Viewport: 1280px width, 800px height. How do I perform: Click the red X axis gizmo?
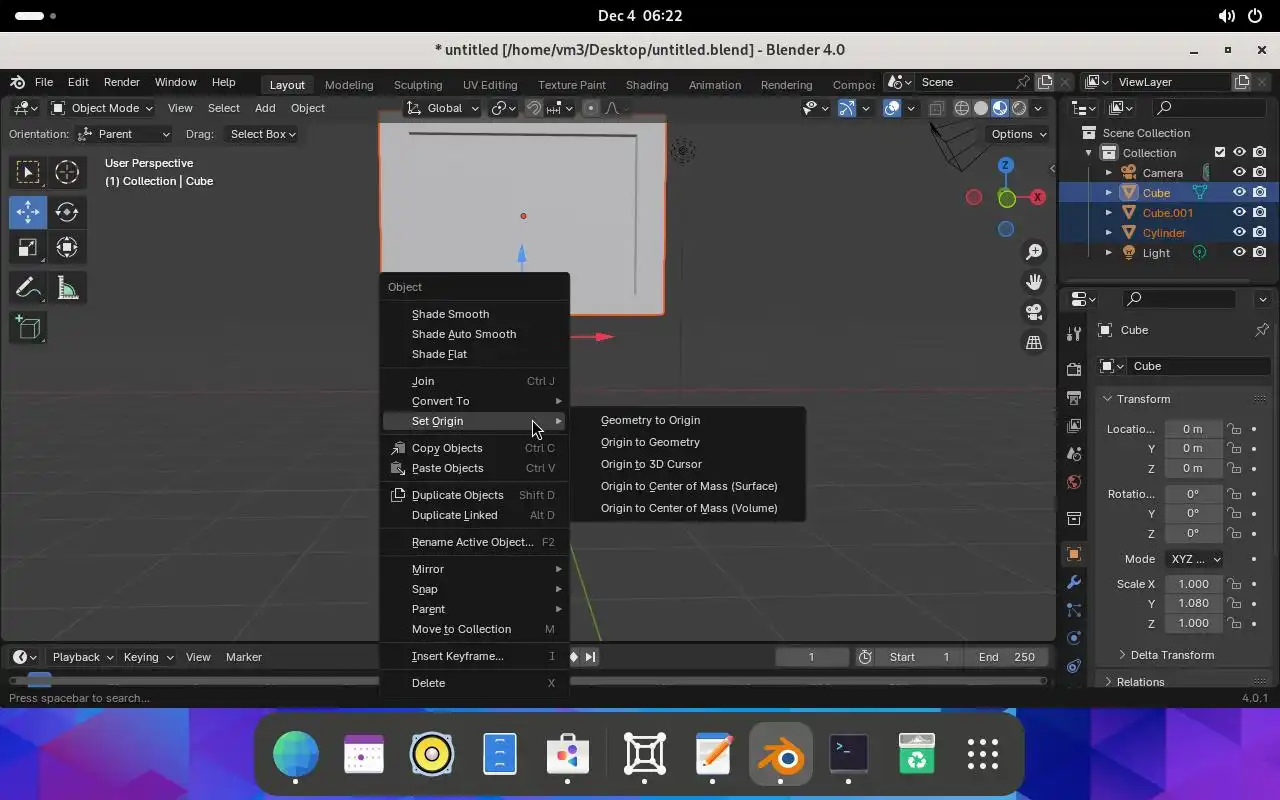(x=1039, y=197)
